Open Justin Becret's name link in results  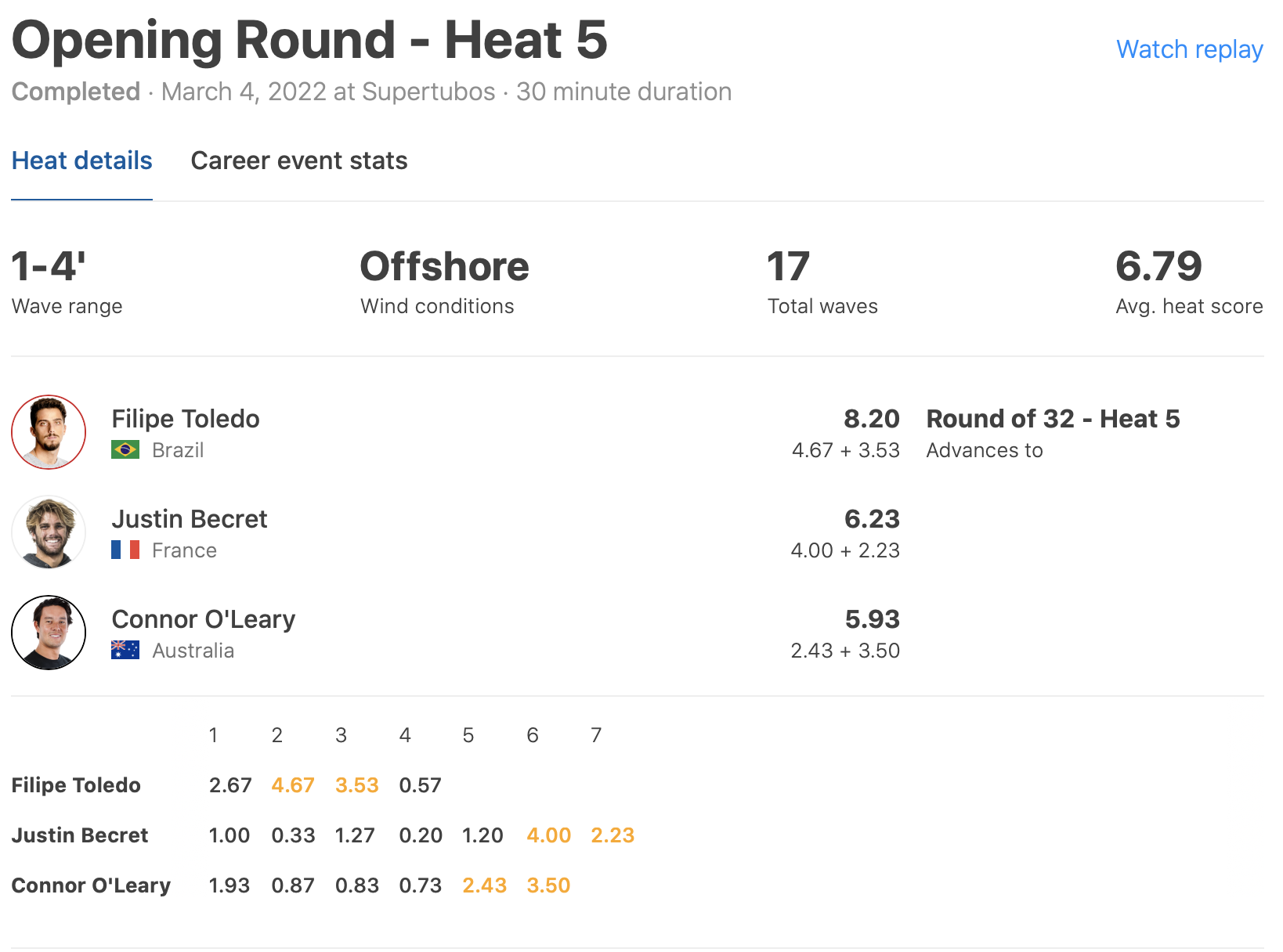pyautogui.click(x=190, y=519)
